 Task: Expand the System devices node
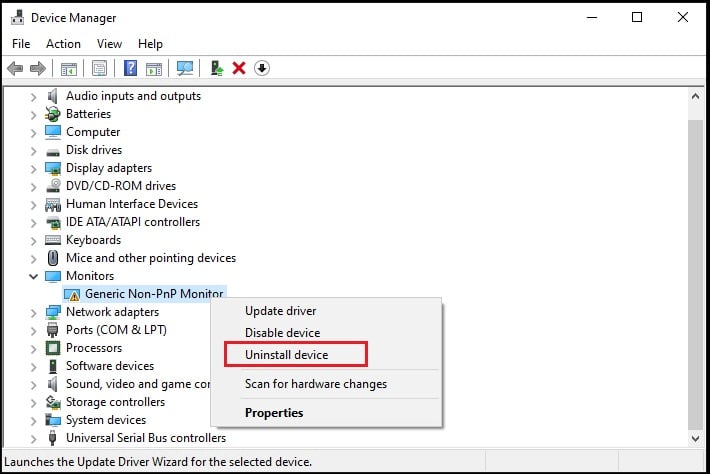(x=33, y=420)
